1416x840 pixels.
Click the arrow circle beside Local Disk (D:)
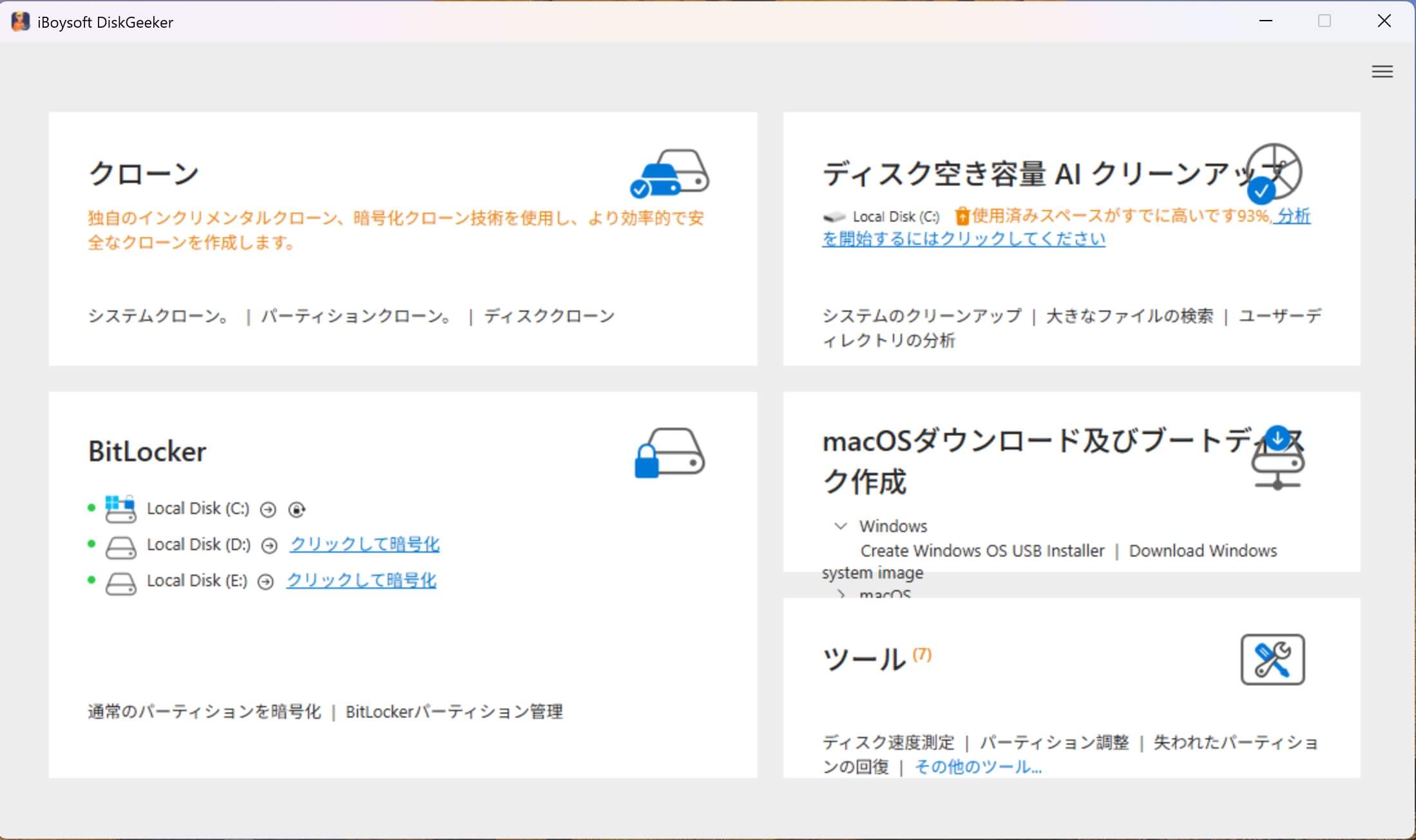coord(268,546)
